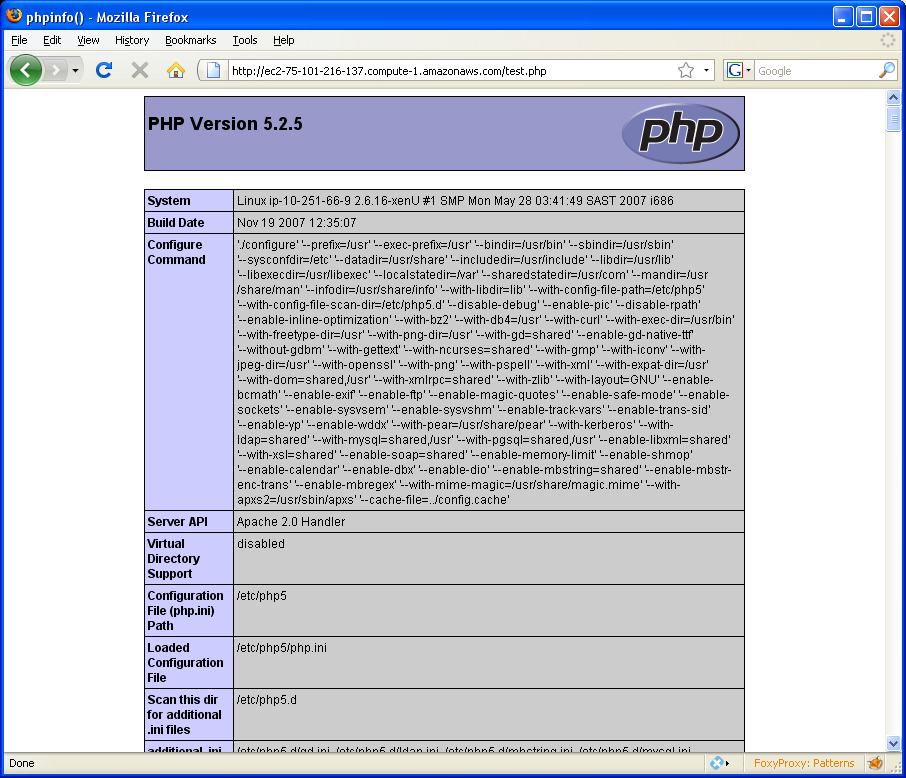Open the File menu
Viewport: 906px width, 778px height.
(19, 40)
